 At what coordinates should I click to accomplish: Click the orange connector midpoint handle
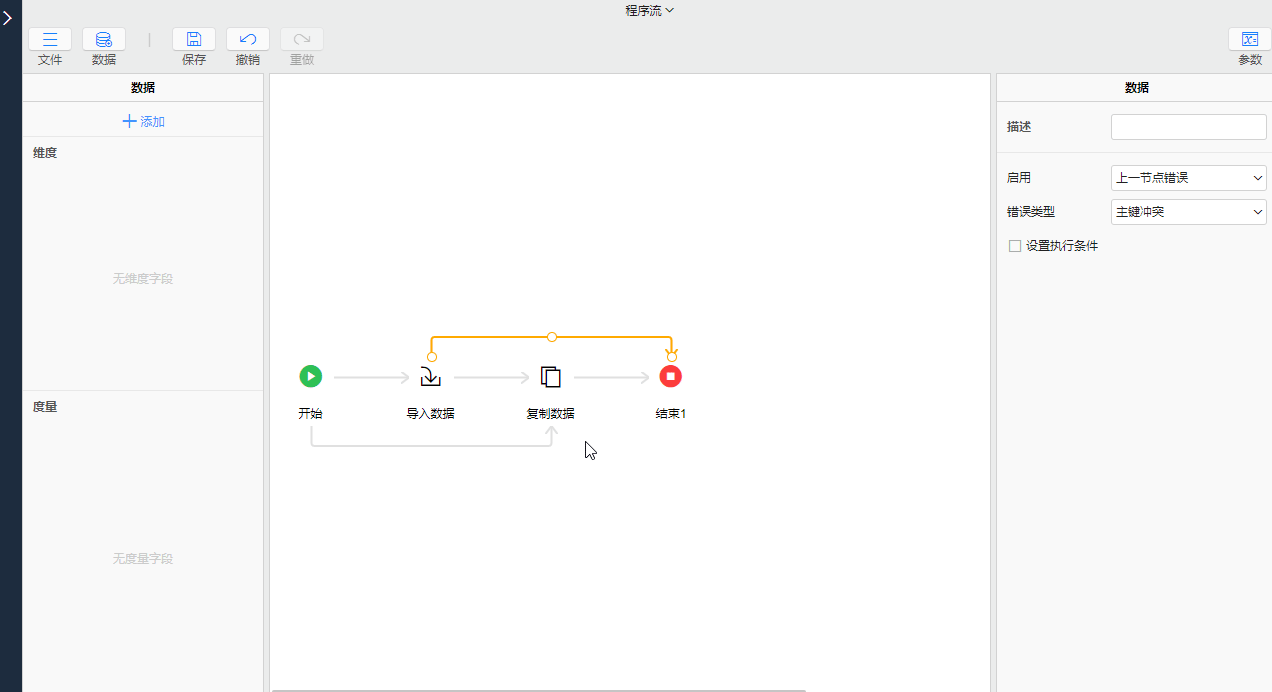point(552,337)
